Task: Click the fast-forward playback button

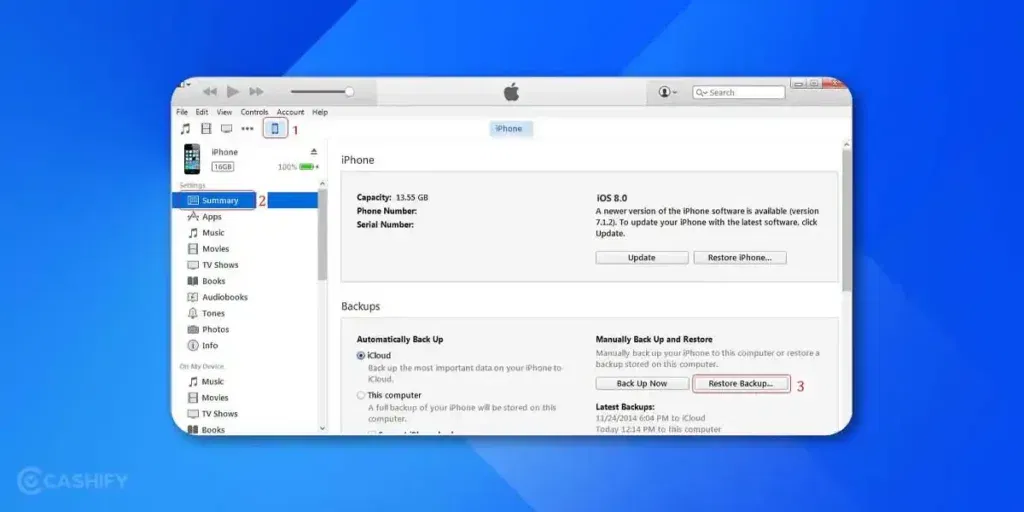Action: [x=257, y=92]
